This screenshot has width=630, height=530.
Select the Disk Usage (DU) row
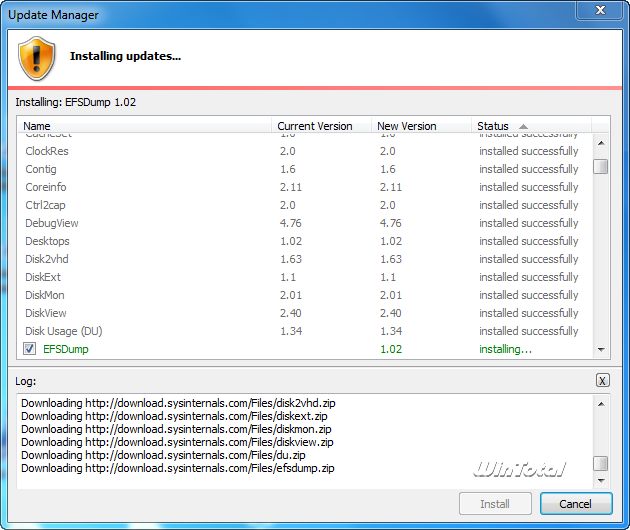tap(305, 331)
